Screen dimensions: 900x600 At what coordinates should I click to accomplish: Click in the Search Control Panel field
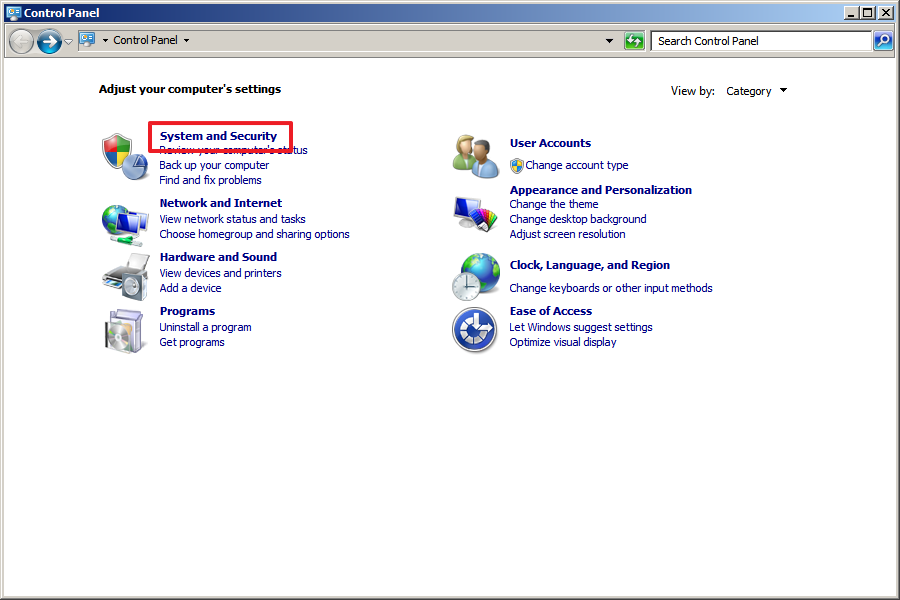click(760, 41)
